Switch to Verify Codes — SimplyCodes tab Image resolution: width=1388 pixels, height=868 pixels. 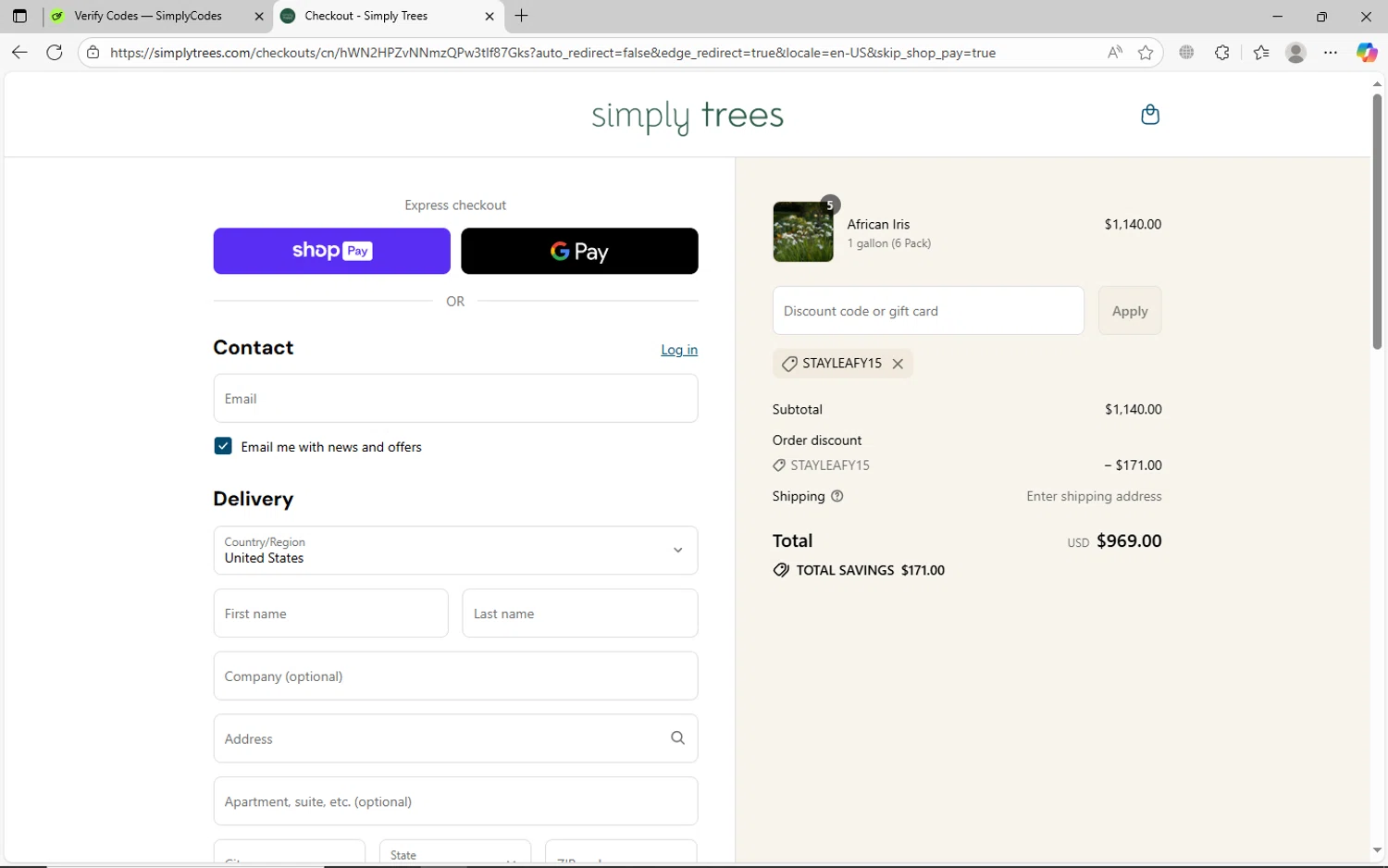pos(157,16)
